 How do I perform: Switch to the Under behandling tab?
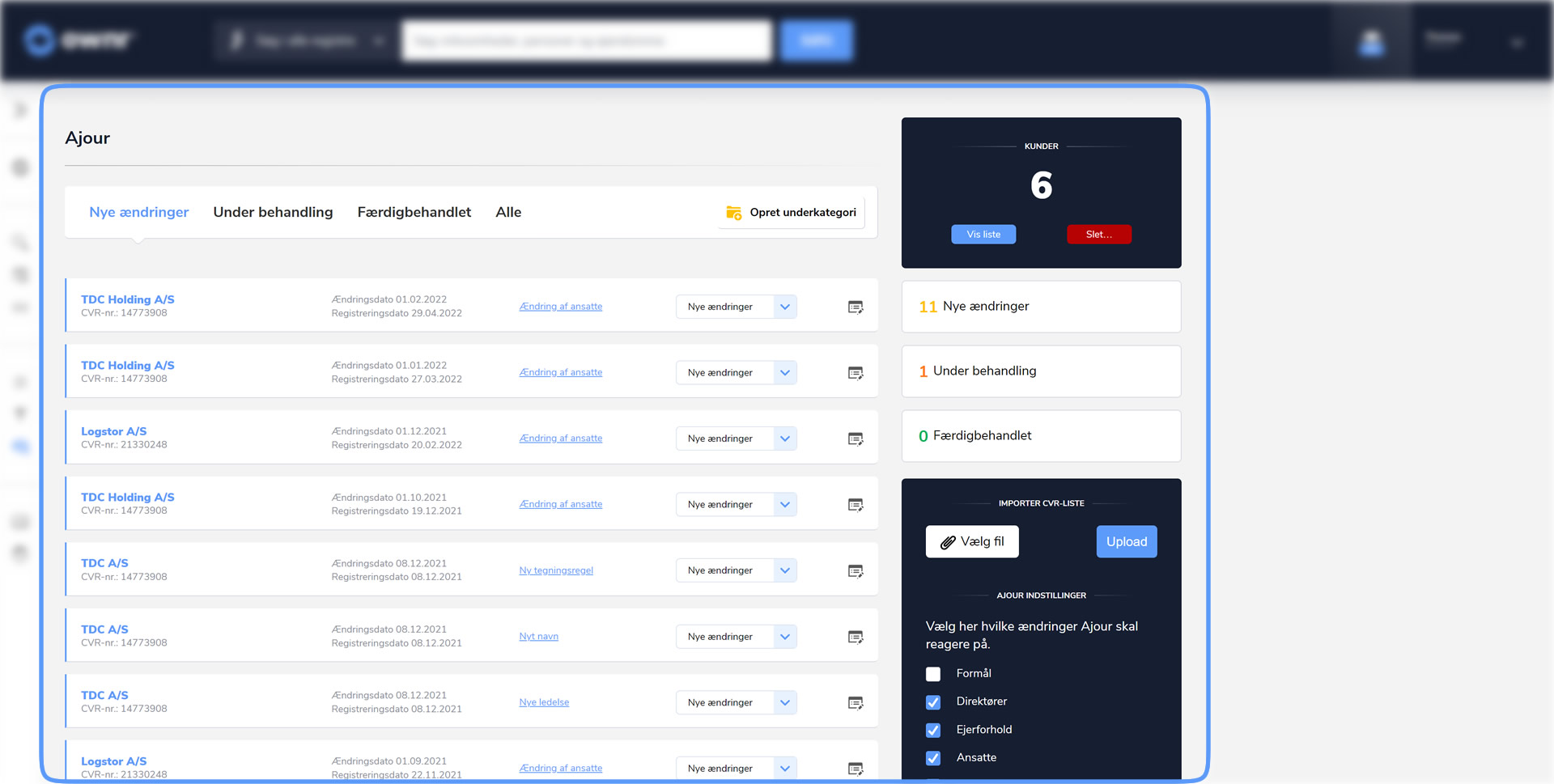pos(273,212)
